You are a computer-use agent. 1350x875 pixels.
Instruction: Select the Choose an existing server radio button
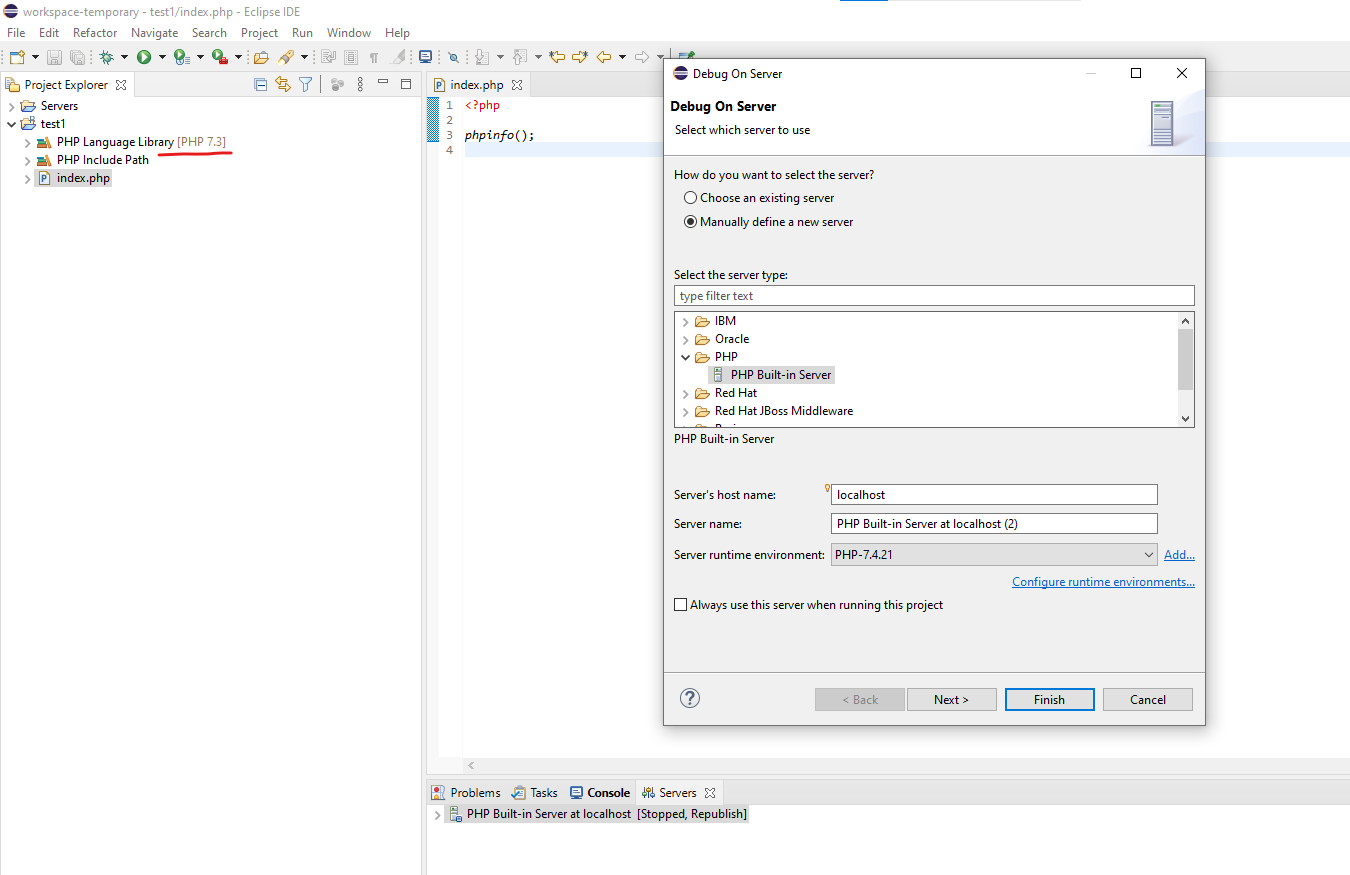coord(690,197)
